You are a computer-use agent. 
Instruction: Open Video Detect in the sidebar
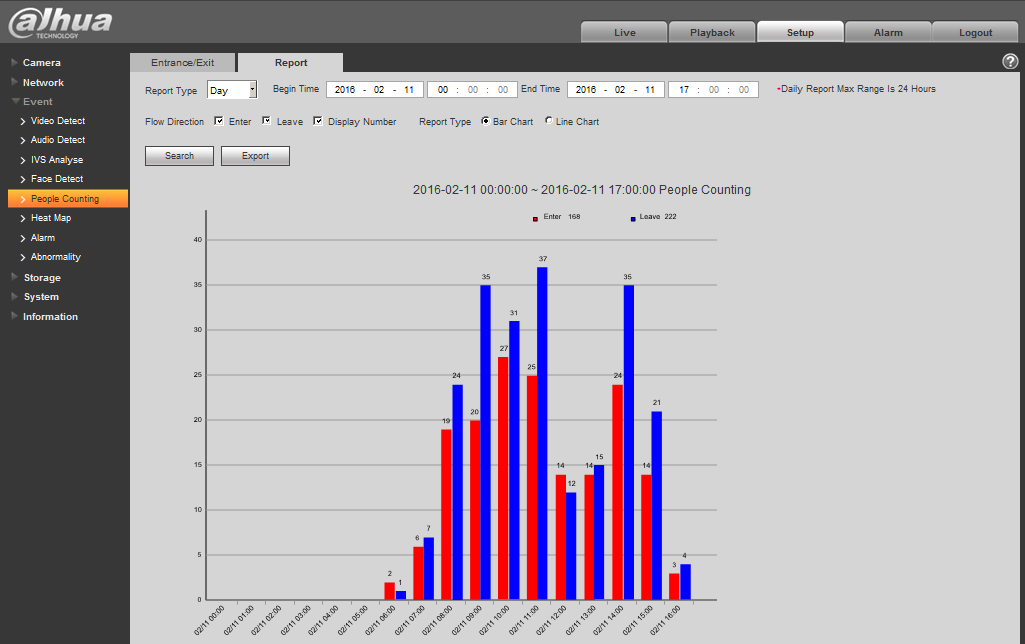58,121
